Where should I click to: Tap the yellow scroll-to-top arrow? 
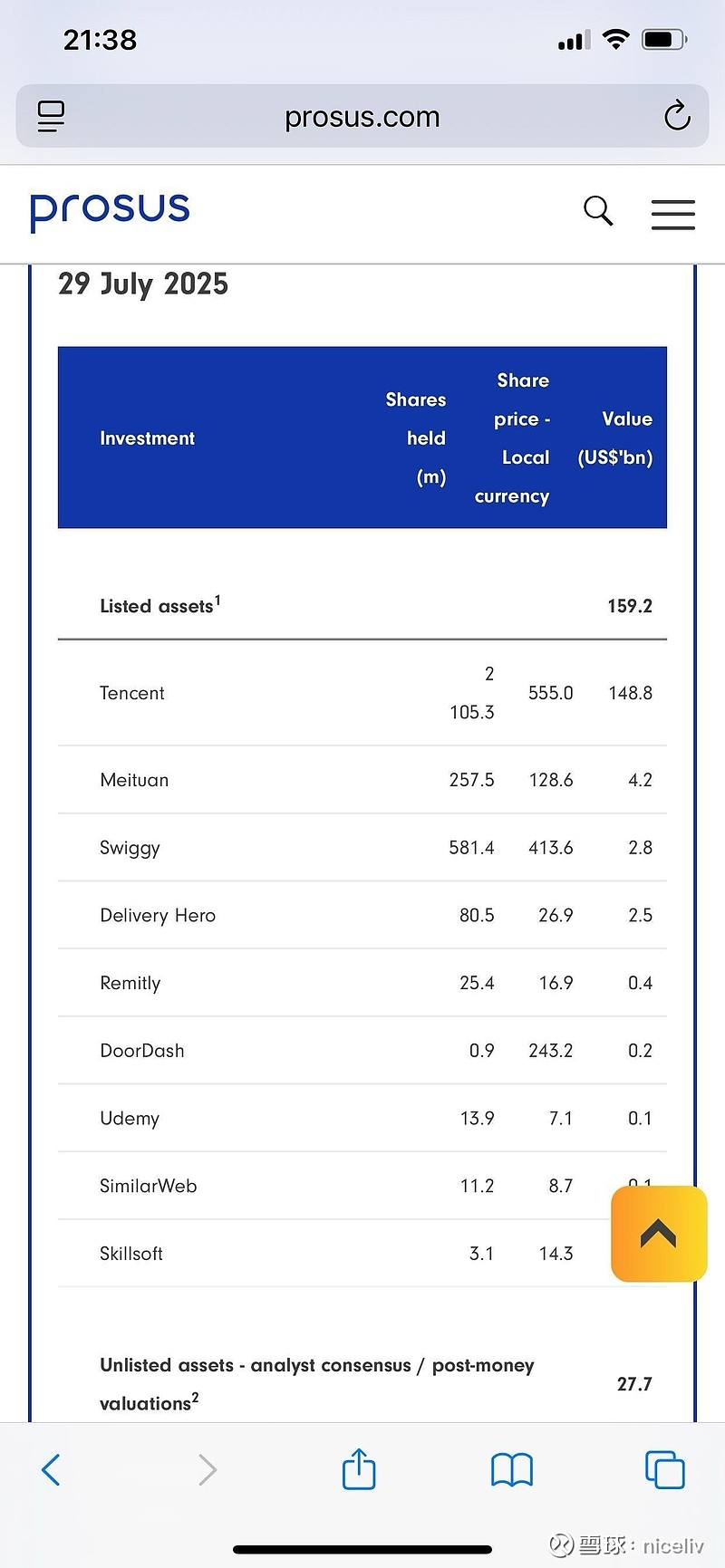pyautogui.click(x=659, y=1234)
